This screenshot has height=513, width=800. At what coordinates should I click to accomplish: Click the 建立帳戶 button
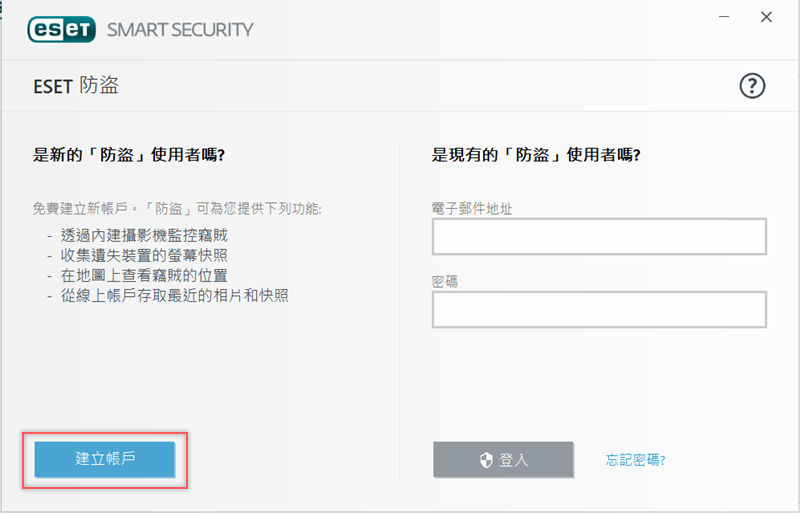(105, 459)
